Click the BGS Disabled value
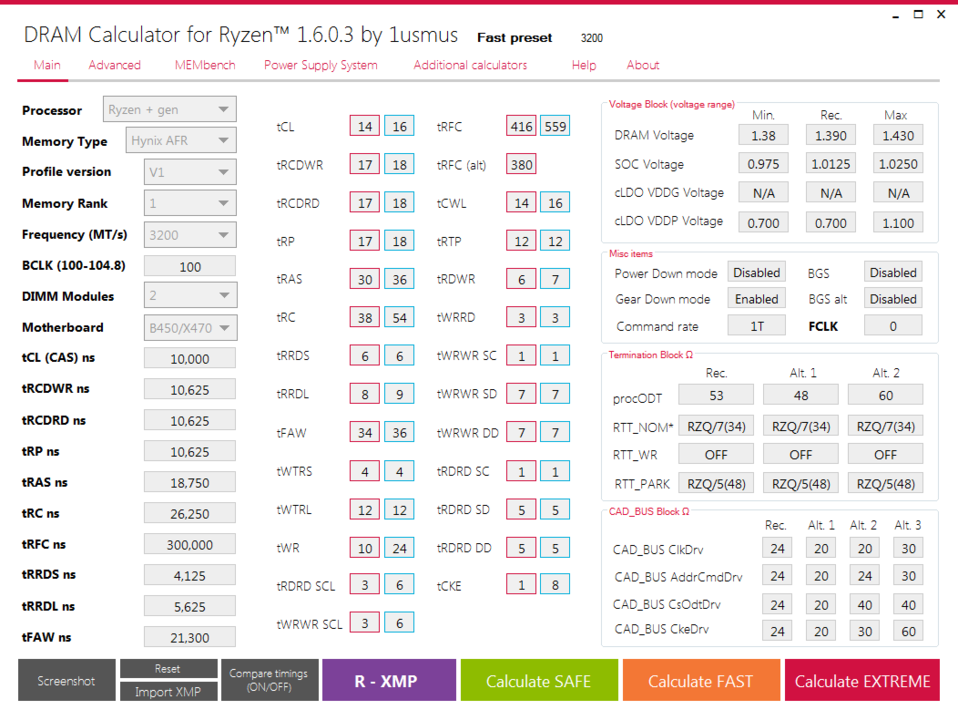This screenshot has width=958, height=720. click(x=893, y=272)
